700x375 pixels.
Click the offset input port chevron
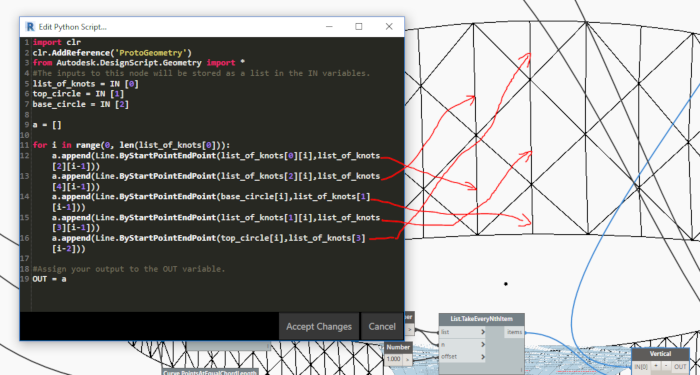pyautogui.click(x=483, y=357)
